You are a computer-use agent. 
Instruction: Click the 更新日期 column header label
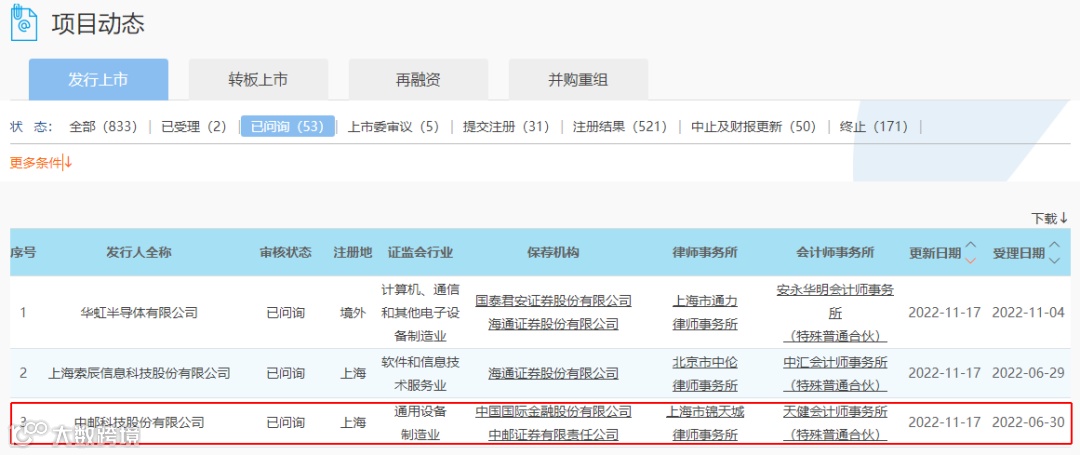coord(935,253)
